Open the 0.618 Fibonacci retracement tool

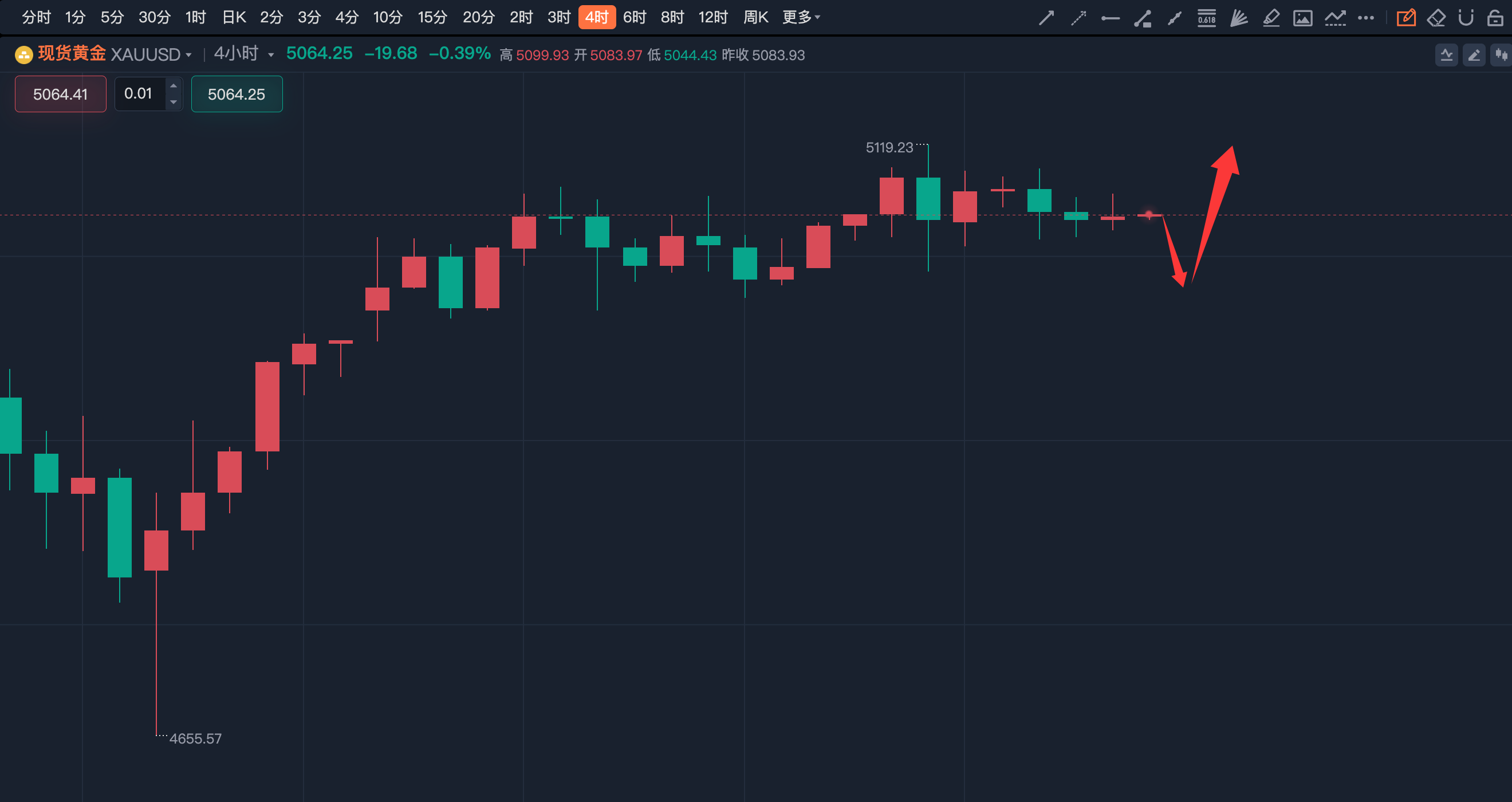coord(1206,18)
